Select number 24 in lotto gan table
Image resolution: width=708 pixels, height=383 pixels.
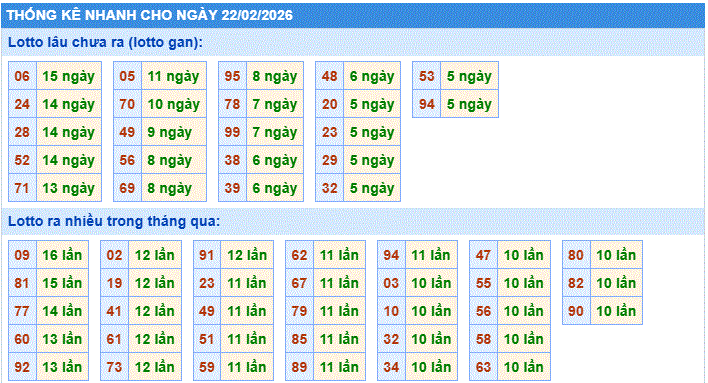(x=22, y=104)
